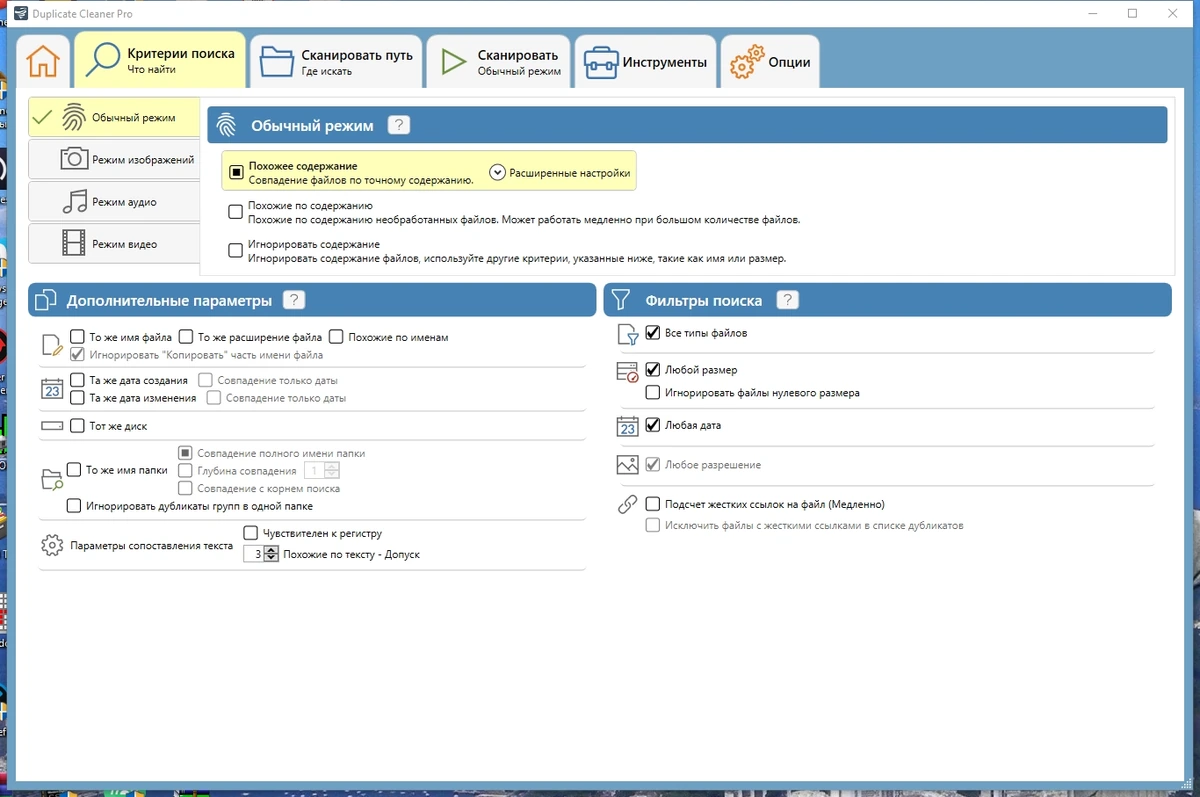Uncheck Все типы файлов filter
The width and height of the screenshot is (1200, 797).
[653, 332]
